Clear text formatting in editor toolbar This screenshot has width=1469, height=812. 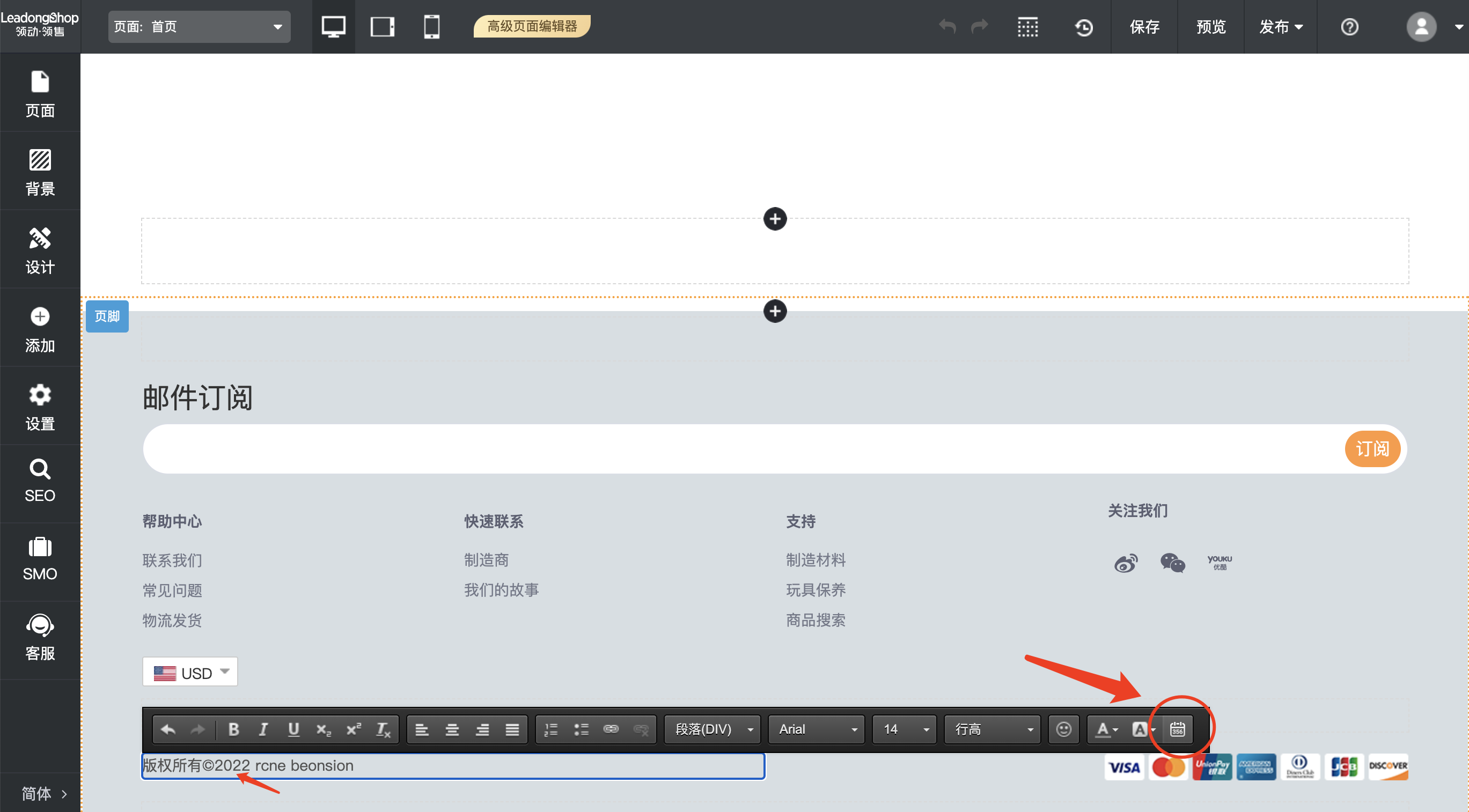pyautogui.click(x=383, y=729)
